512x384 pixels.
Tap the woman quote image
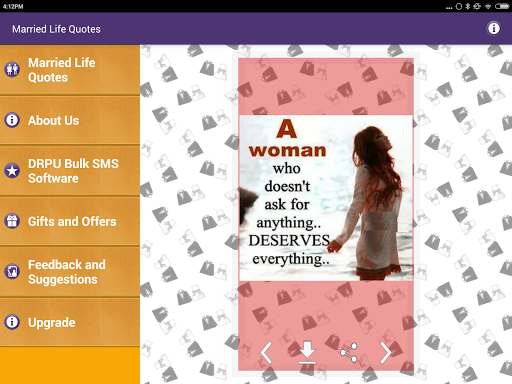coord(326,198)
